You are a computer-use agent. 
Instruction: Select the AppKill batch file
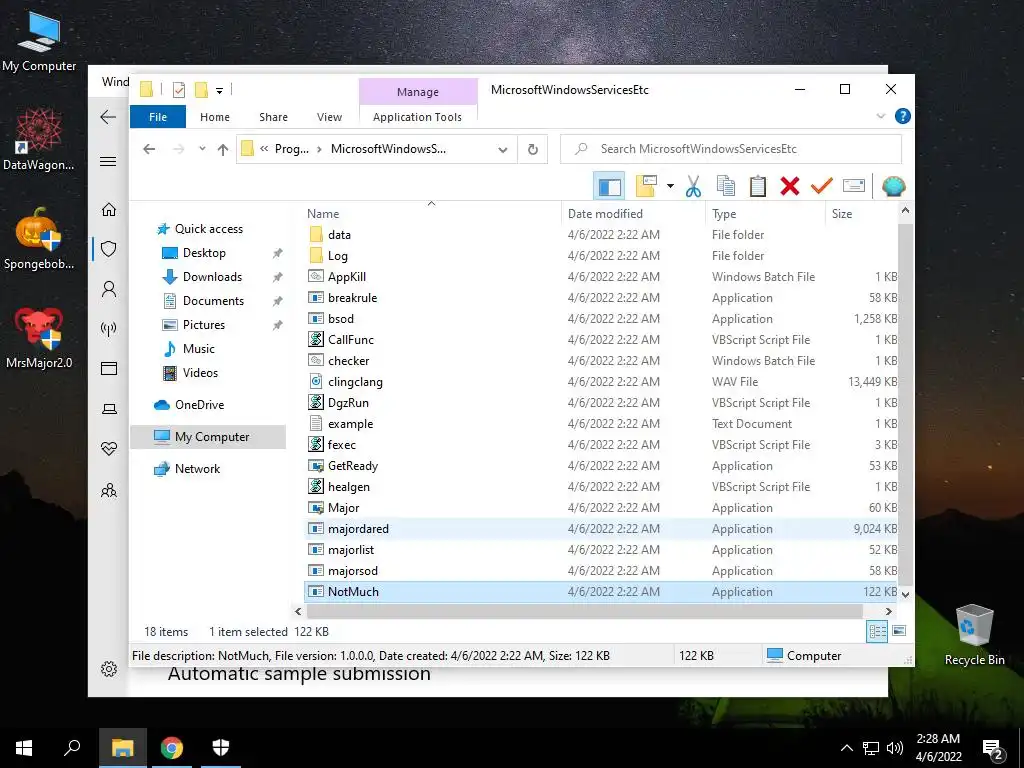pos(347,277)
